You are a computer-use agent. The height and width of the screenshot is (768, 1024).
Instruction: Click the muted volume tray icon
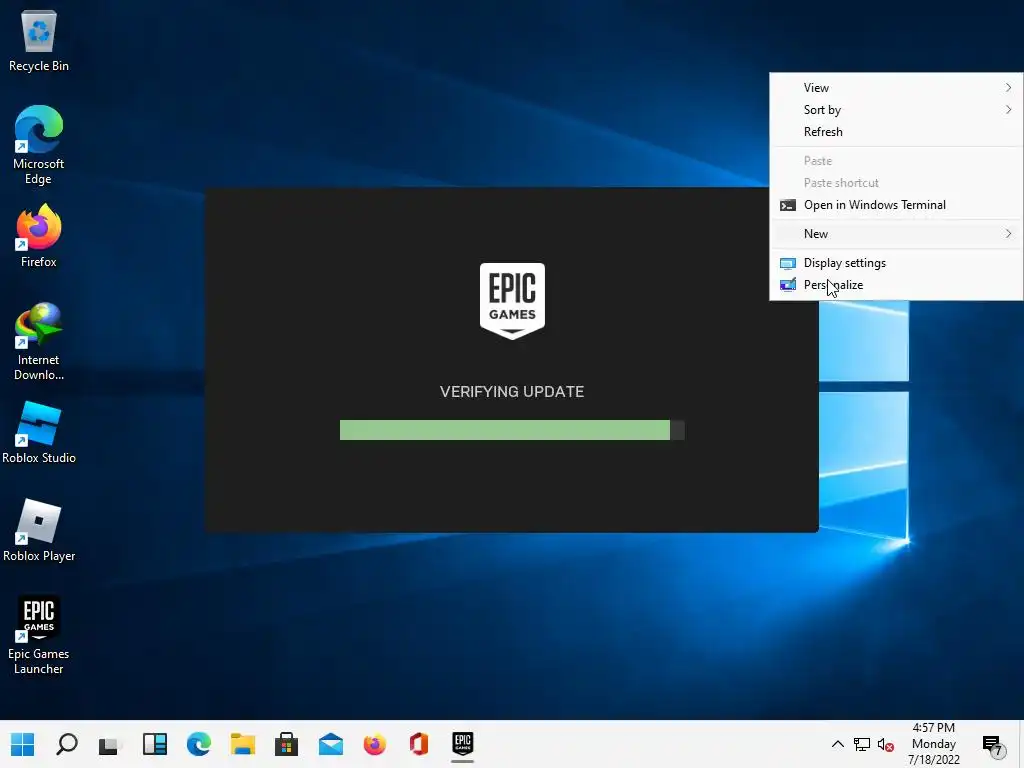(x=886, y=744)
